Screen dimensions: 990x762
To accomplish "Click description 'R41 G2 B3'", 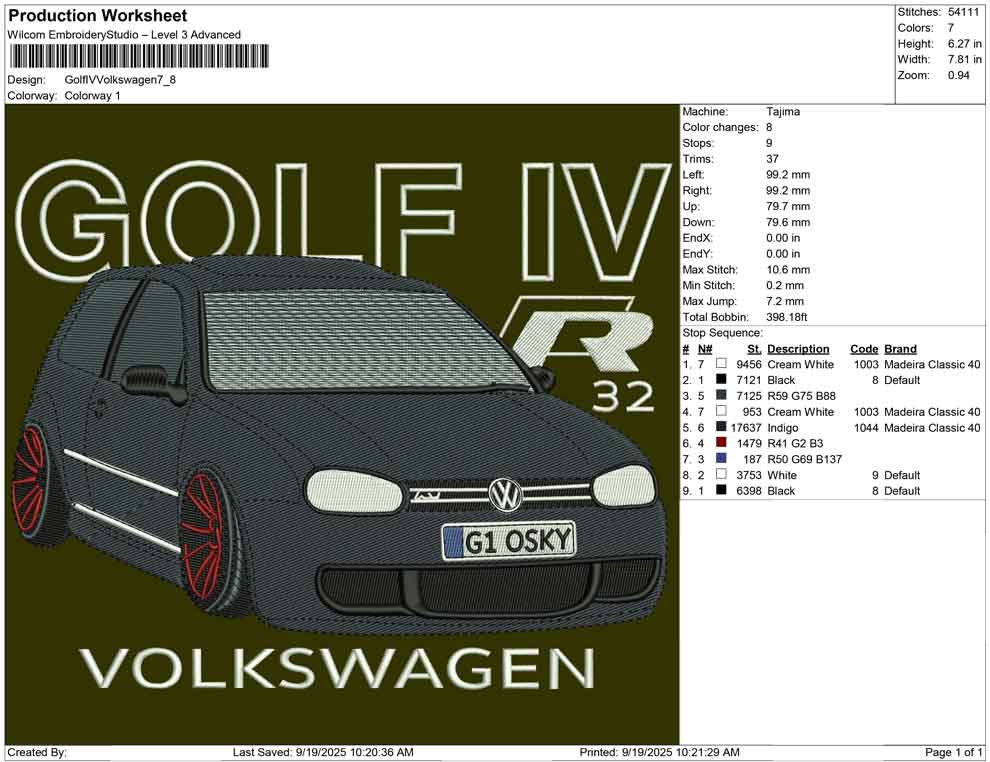I will 795,443.
